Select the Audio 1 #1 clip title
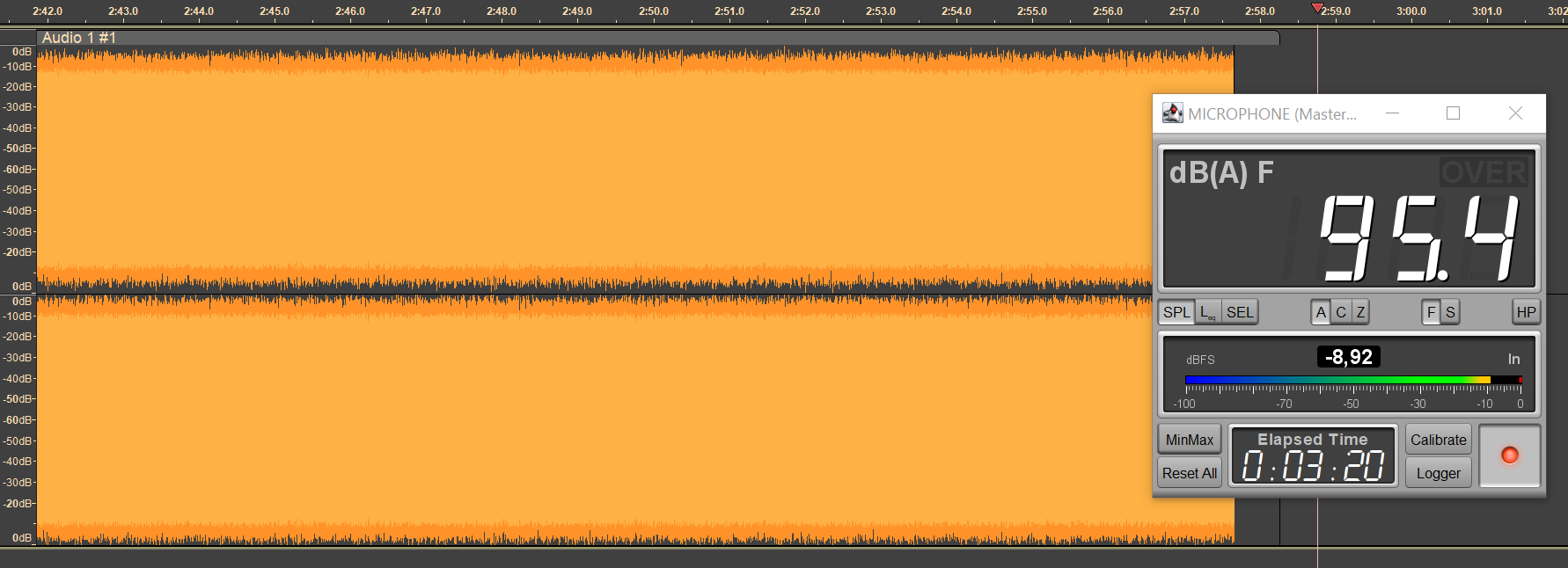The height and width of the screenshot is (568, 1568). point(79,38)
